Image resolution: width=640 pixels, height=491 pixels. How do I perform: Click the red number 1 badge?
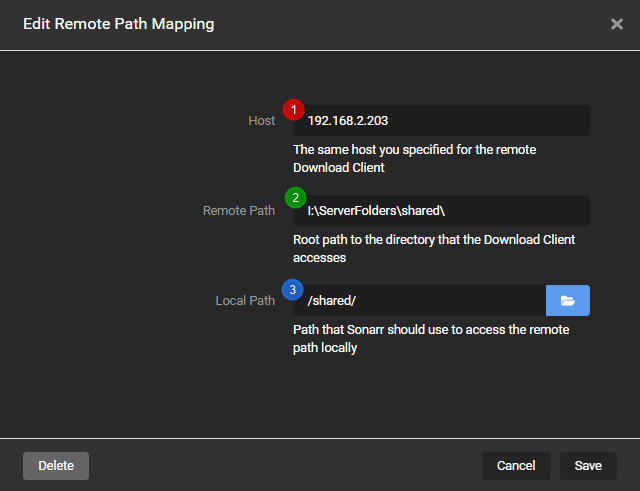[x=293, y=108]
